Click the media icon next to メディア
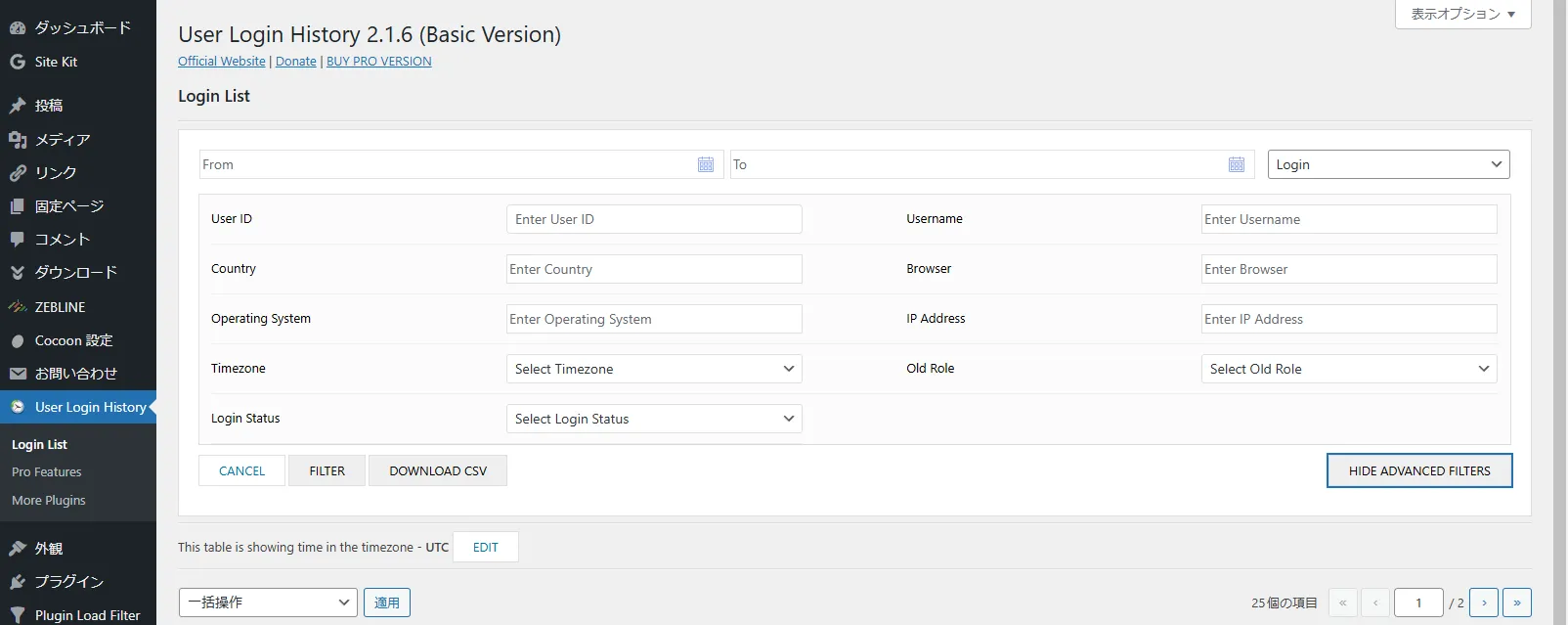The image size is (1568, 625). pyautogui.click(x=18, y=140)
